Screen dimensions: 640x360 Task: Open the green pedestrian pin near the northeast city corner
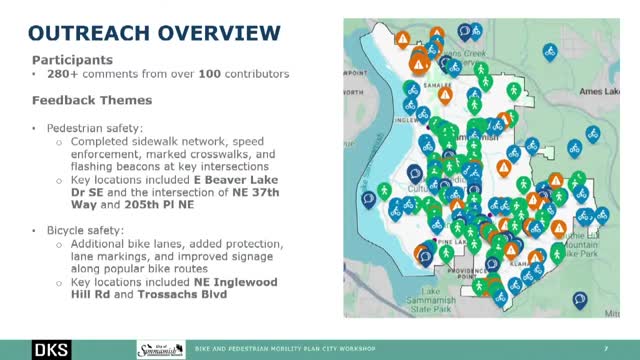pyautogui.click(x=514, y=91)
